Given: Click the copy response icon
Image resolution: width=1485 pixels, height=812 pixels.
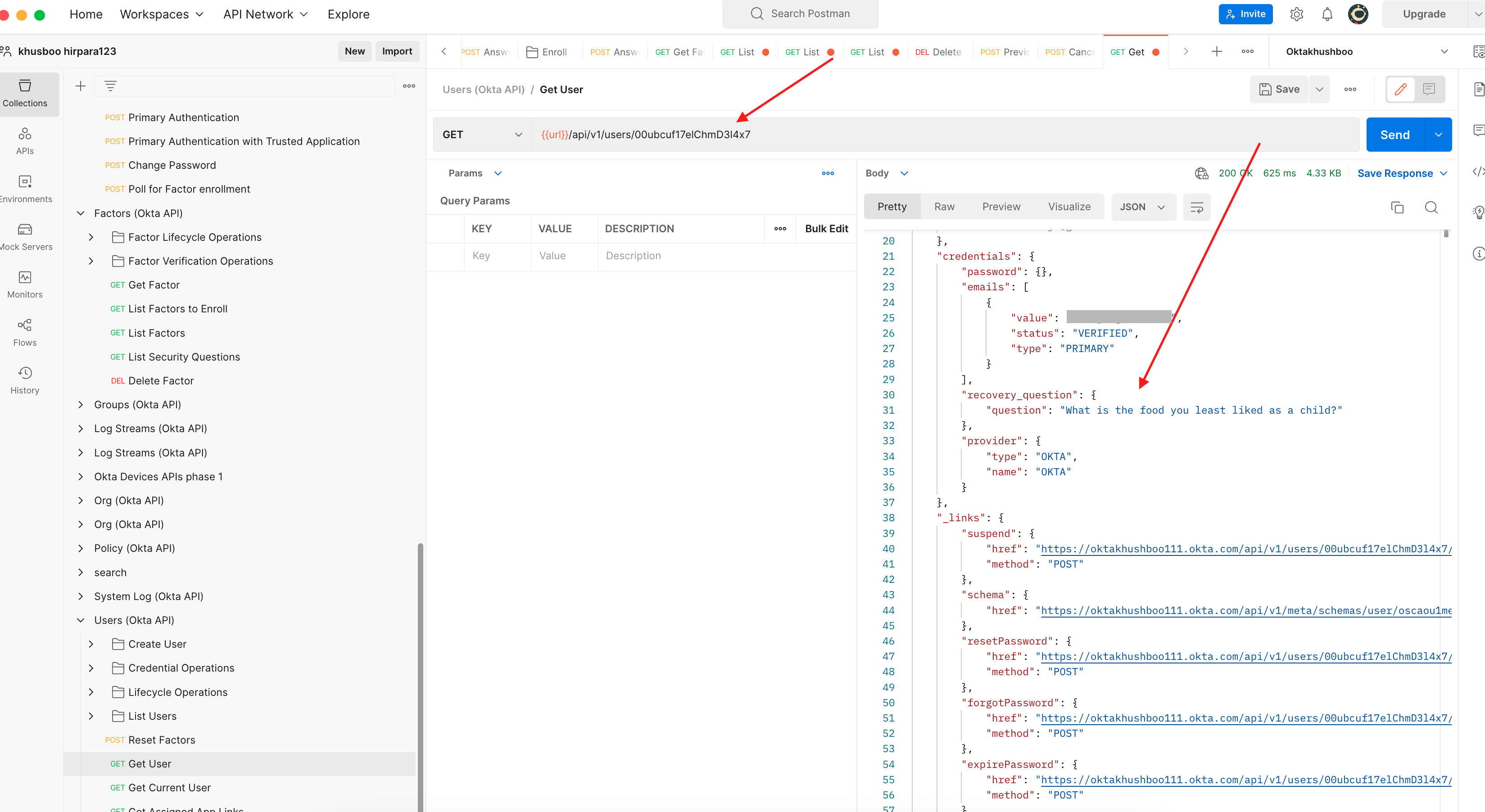Looking at the screenshot, I should click(x=1397, y=208).
